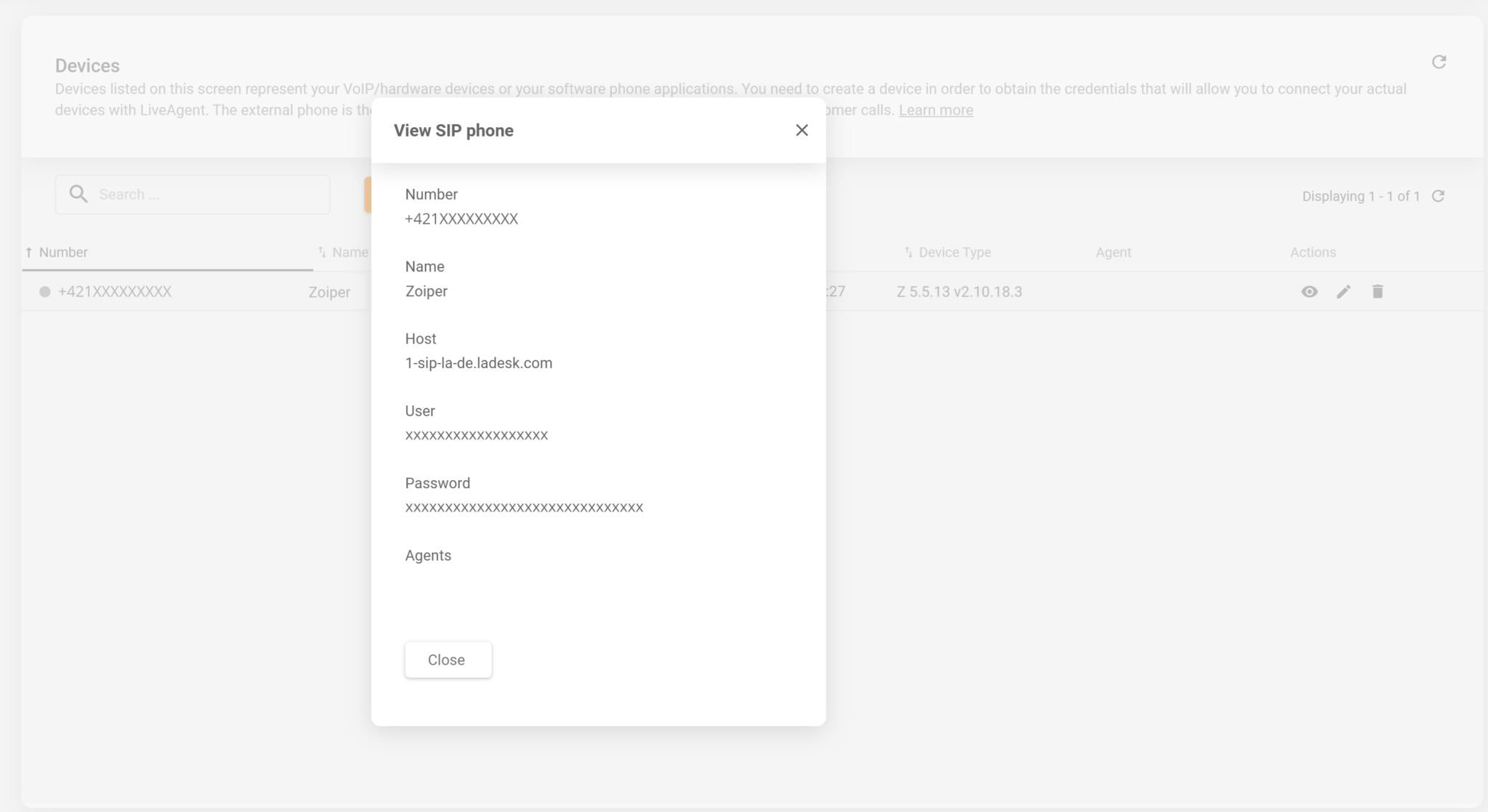Click the search magnifier icon
The height and width of the screenshot is (812, 1488).
78,194
